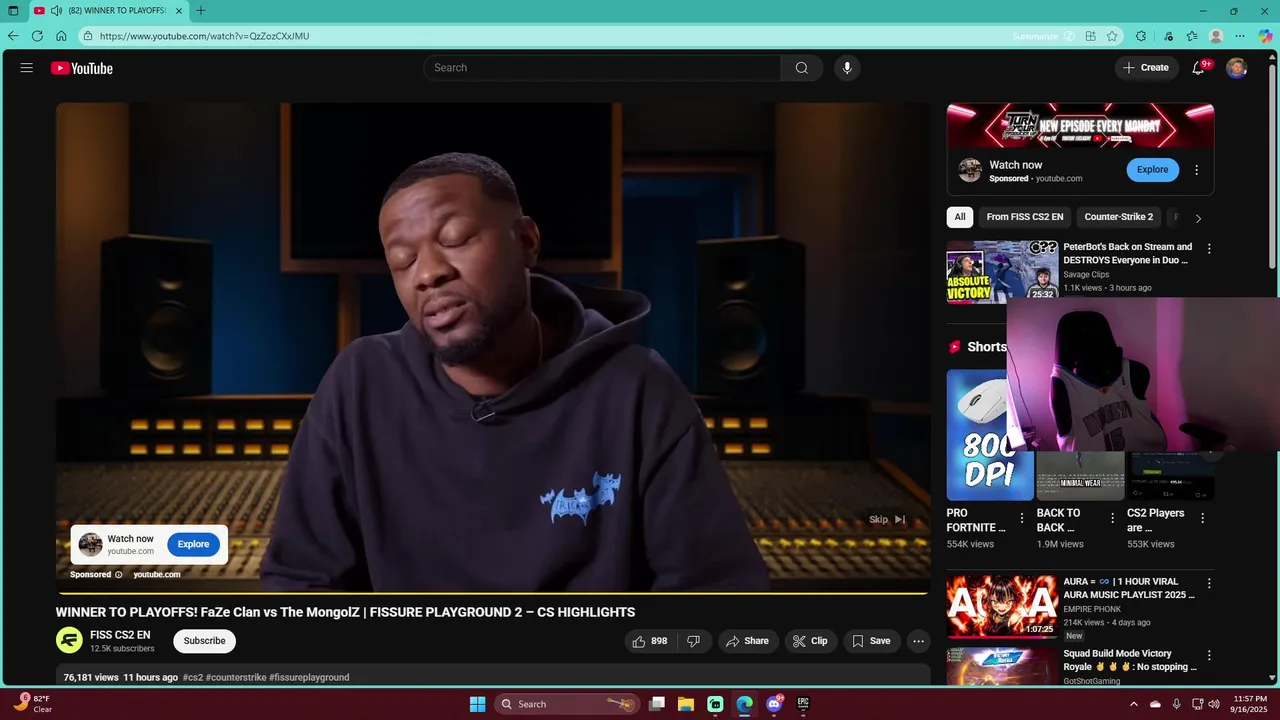The height and width of the screenshot is (720, 1280).
Task: Select the Counter-Strike 2 filter chip
Action: 1119,217
